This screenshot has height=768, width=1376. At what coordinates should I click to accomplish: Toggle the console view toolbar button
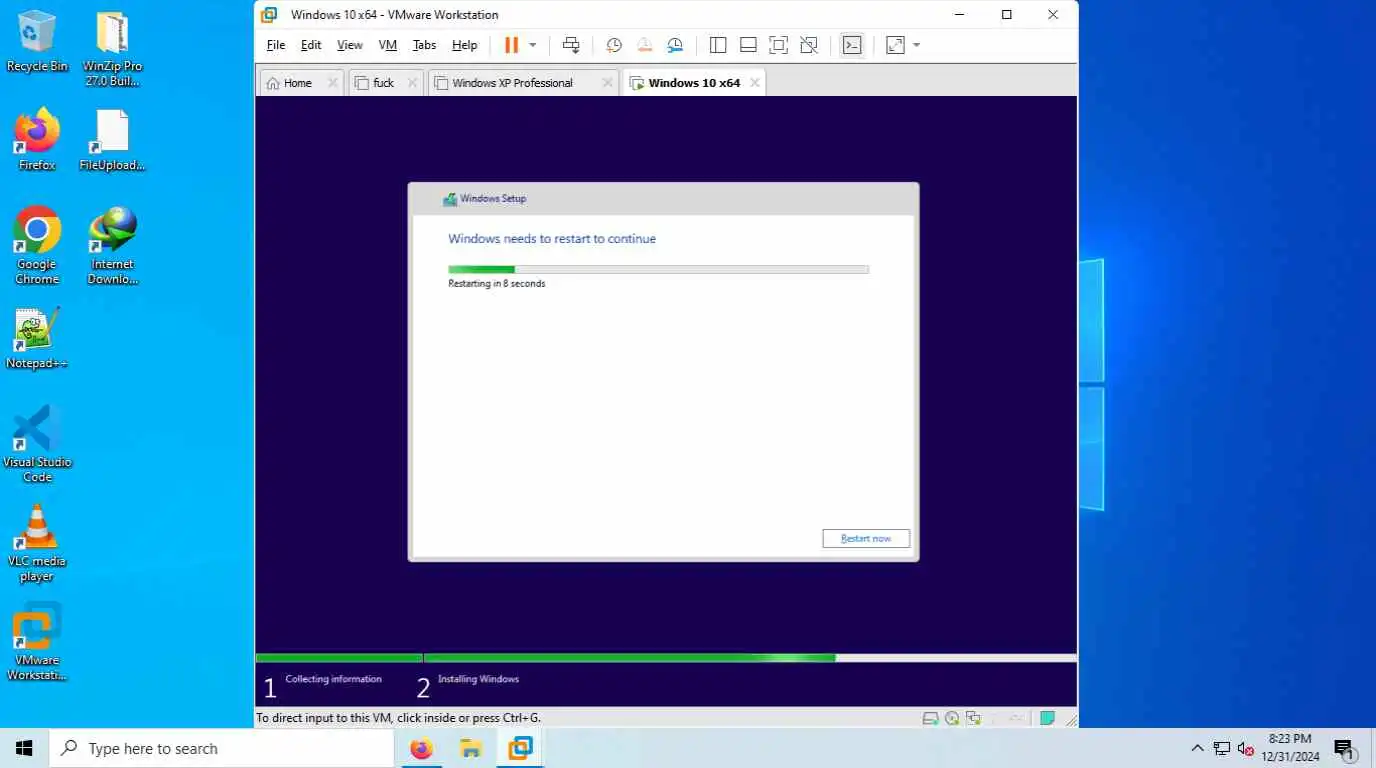(x=852, y=45)
